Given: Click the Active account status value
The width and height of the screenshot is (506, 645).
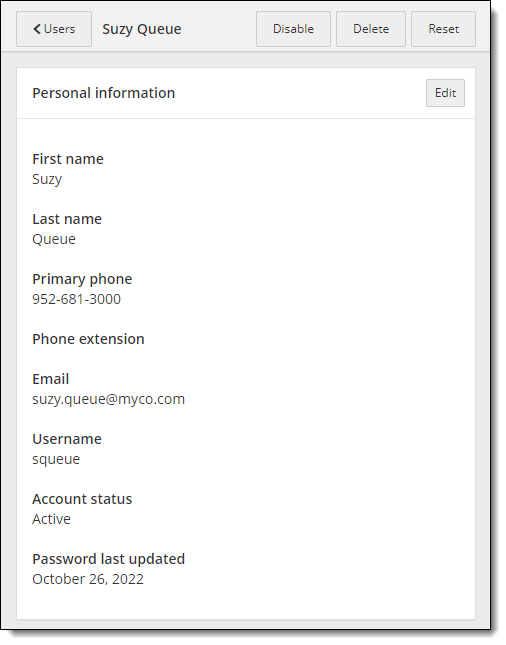Looking at the screenshot, I should pos(51,519).
